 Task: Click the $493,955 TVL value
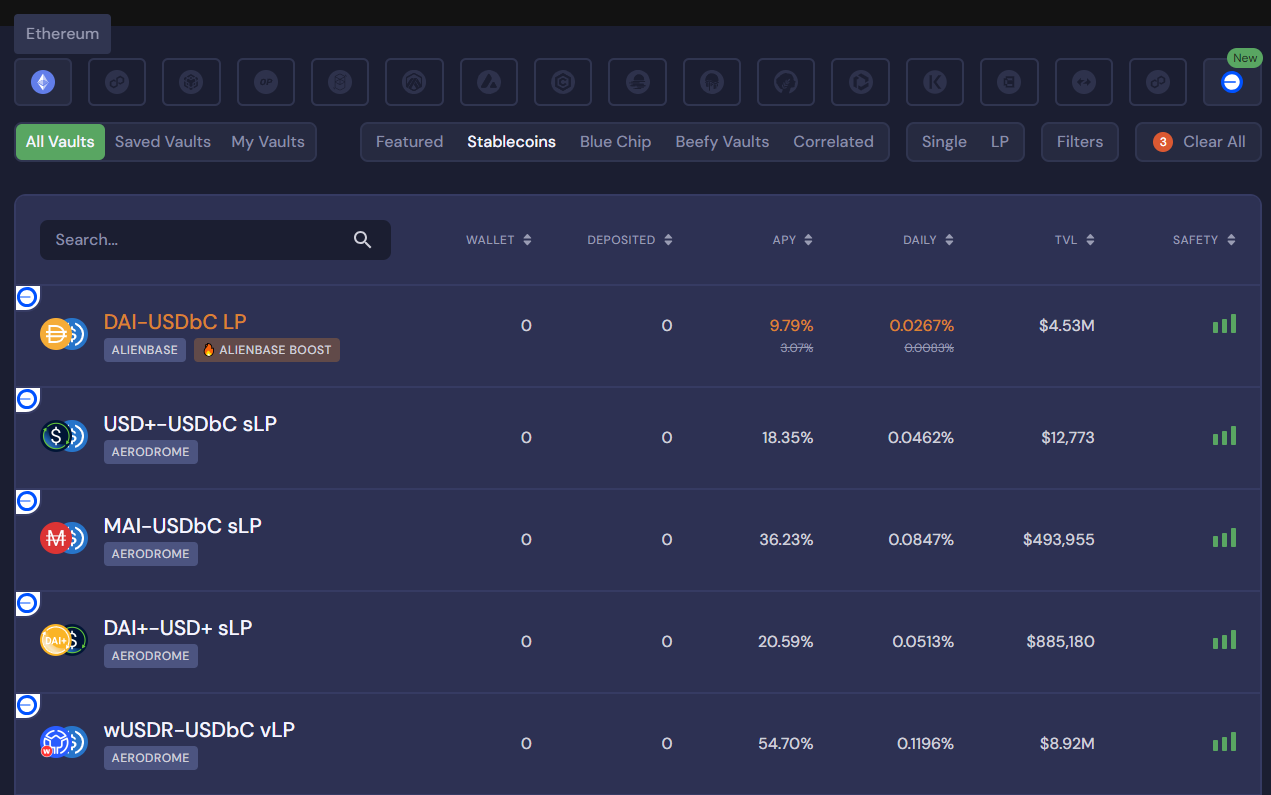[1059, 540]
